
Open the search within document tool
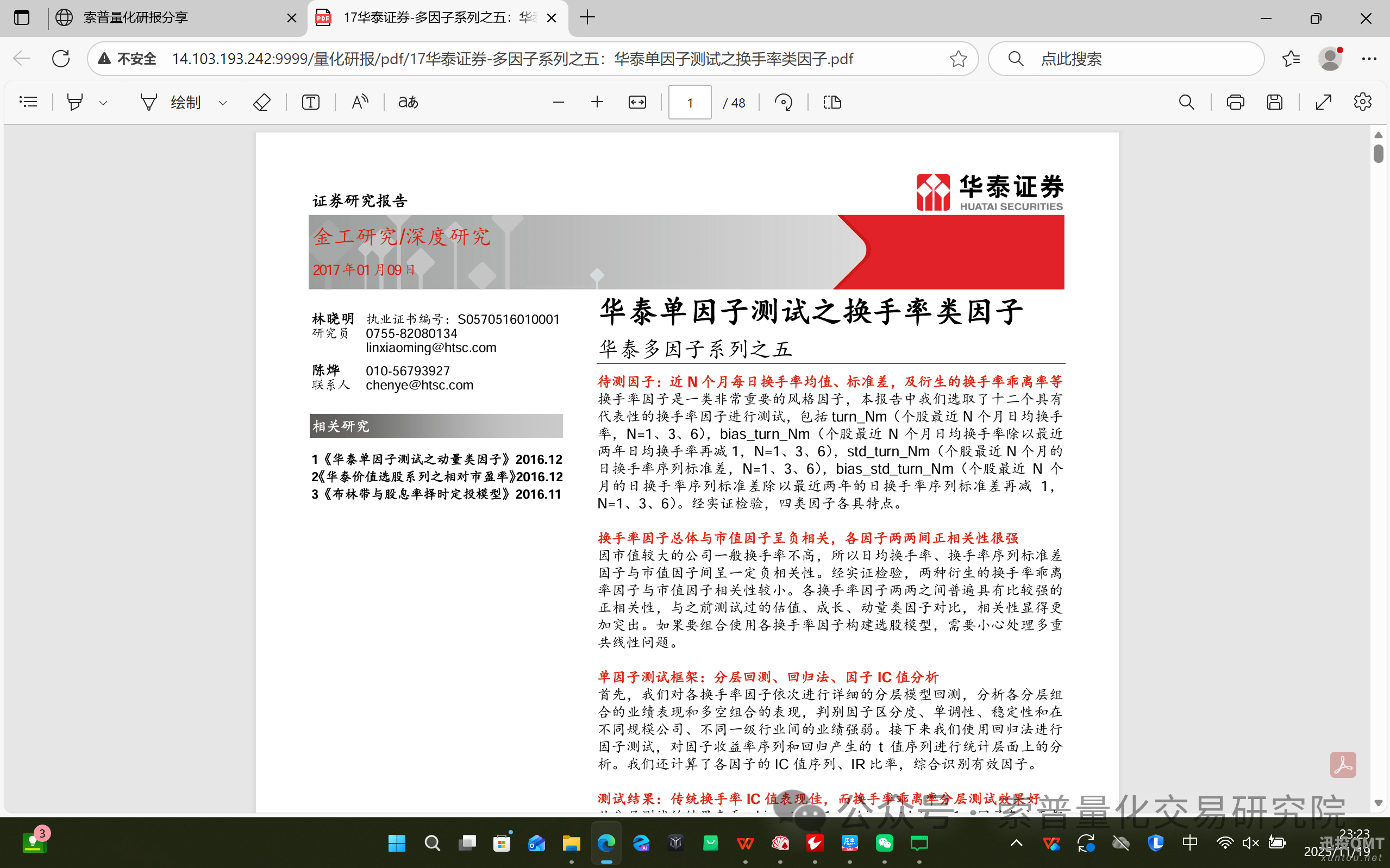point(1186,102)
